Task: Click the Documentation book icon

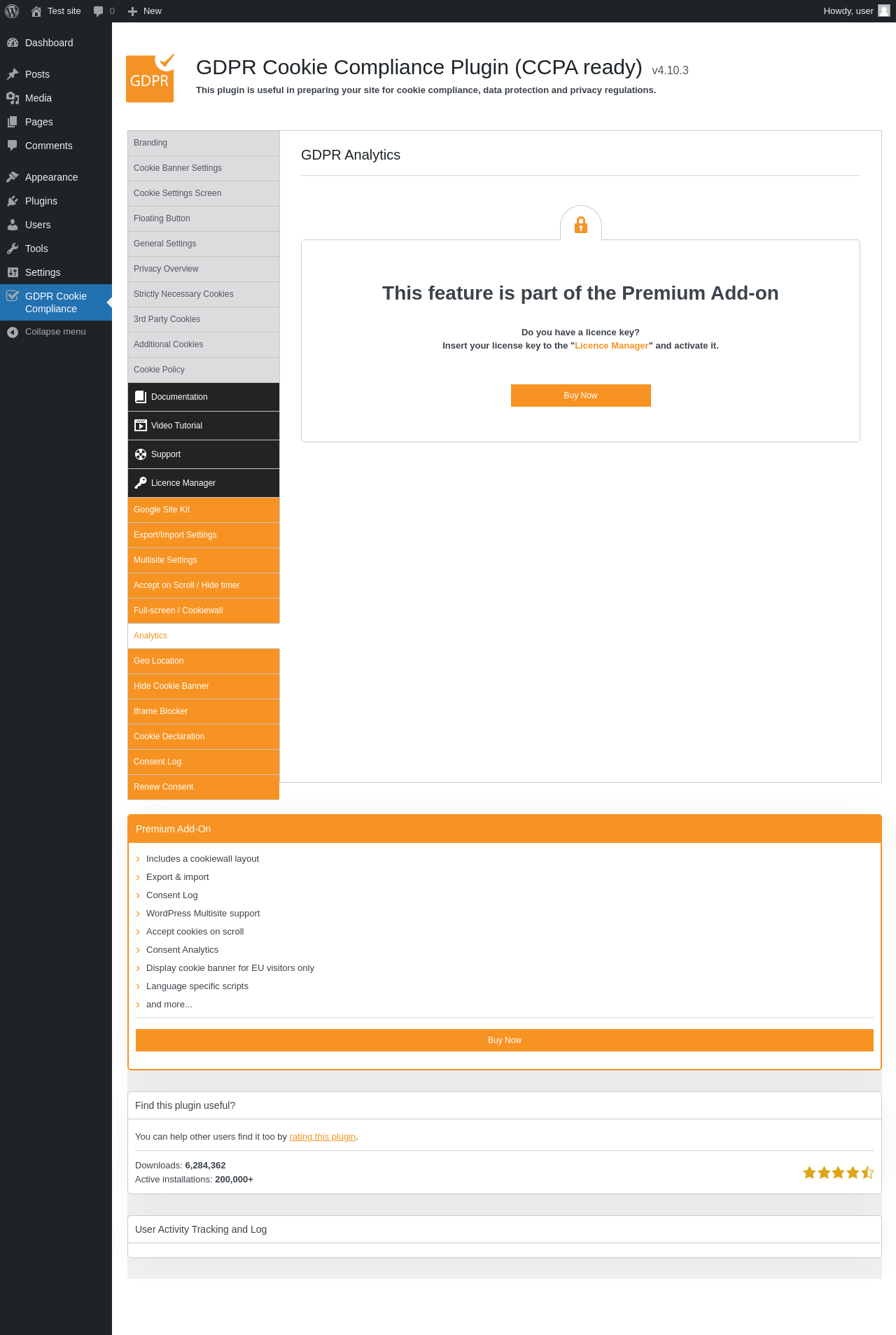Action: click(141, 397)
